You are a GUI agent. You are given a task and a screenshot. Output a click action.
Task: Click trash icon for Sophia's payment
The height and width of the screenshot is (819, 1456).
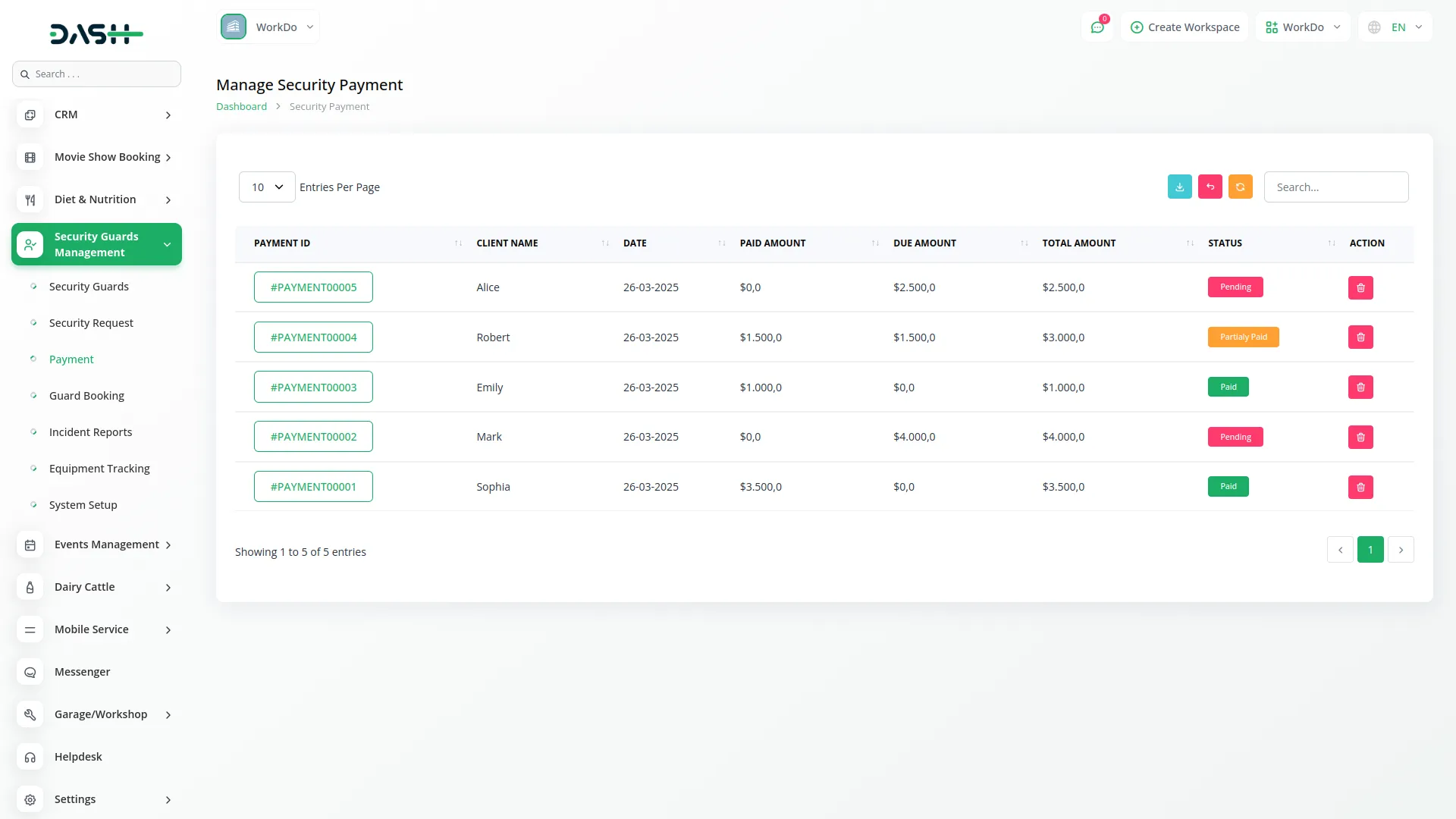(1360, 487)
